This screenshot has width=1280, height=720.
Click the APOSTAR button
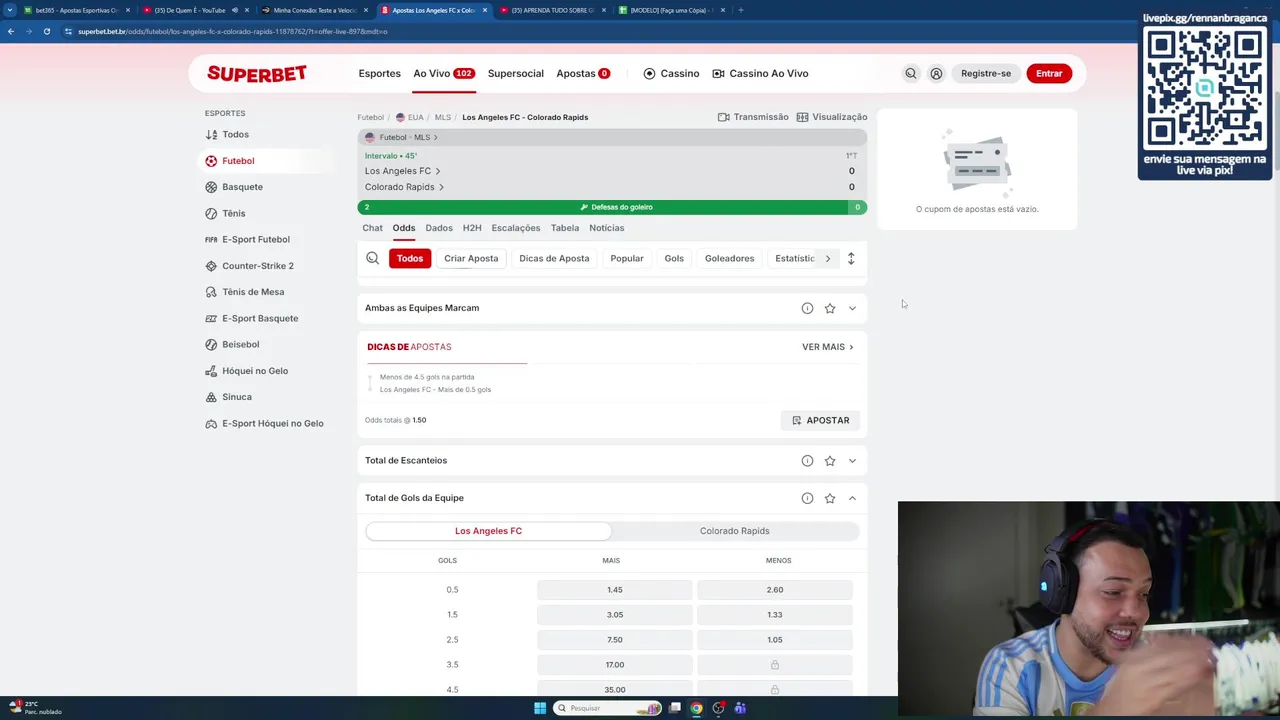(x=821, y=420)
